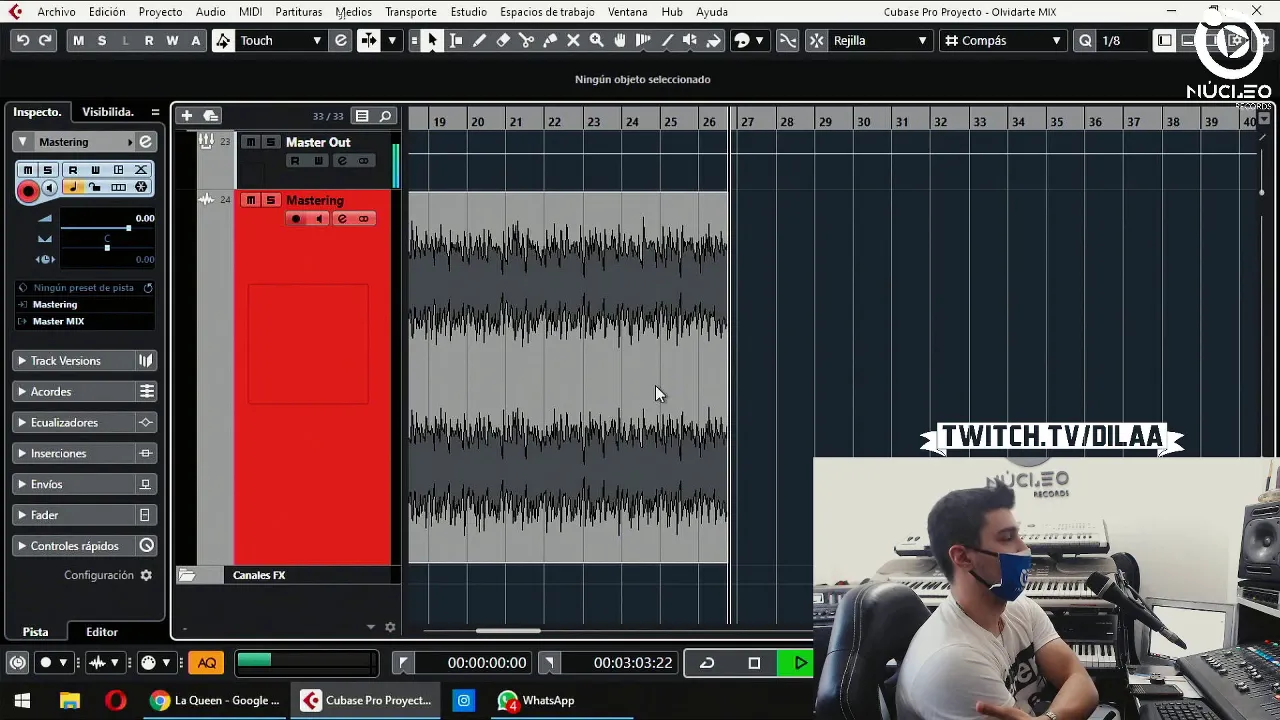Viewport: 1280px width, 720px height.
Task: Open the automation mode 'e' panel button
Action: 341,40
